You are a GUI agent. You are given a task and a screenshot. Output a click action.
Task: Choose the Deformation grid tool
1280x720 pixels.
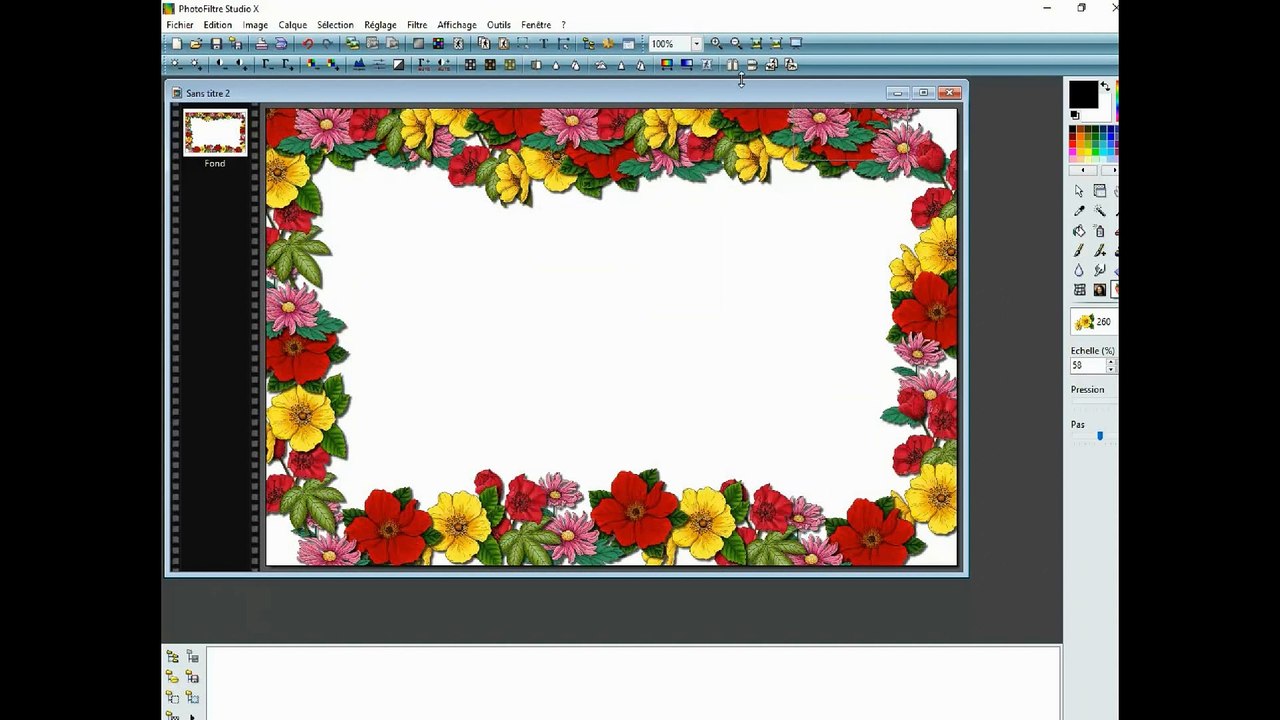point(1079,290)
